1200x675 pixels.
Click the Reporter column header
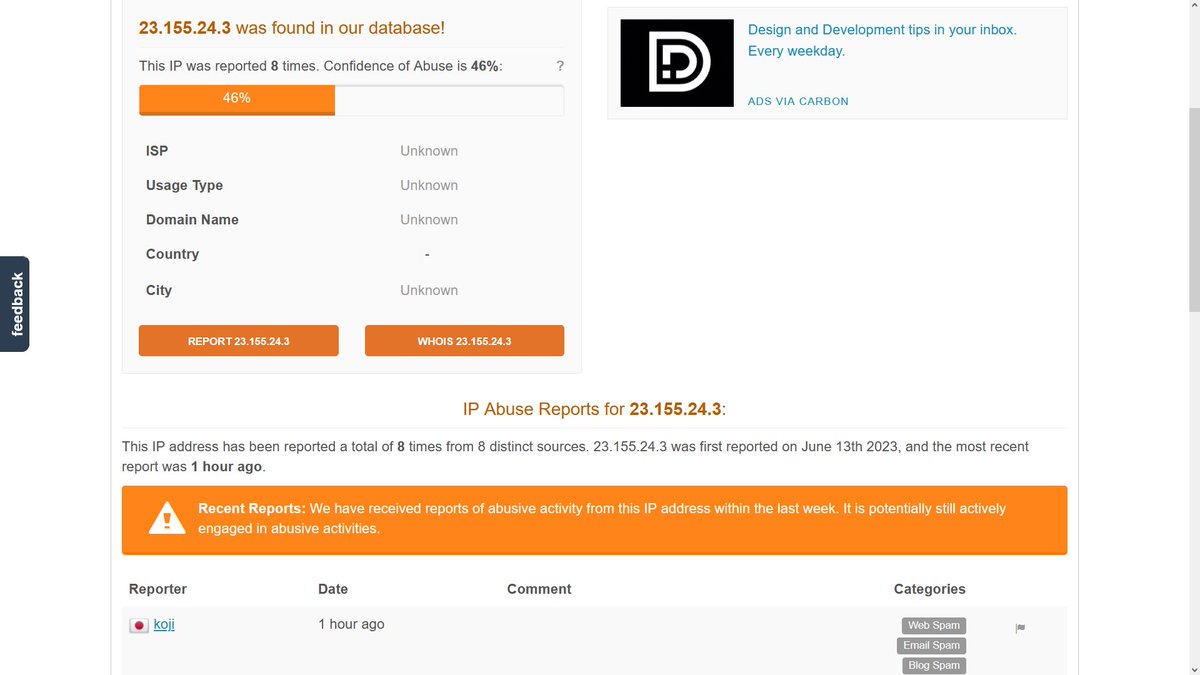coord(158,589)
